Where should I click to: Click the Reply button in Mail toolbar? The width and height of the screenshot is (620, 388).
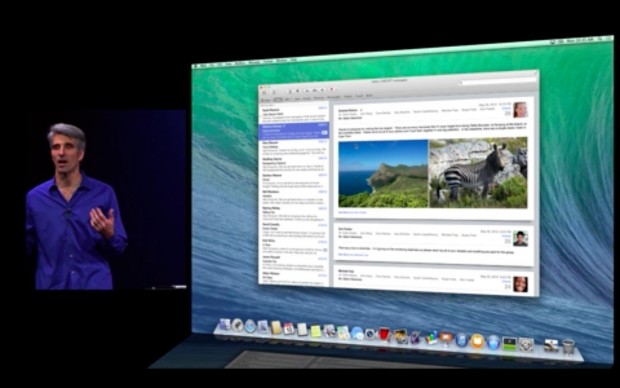coord(306,91)
